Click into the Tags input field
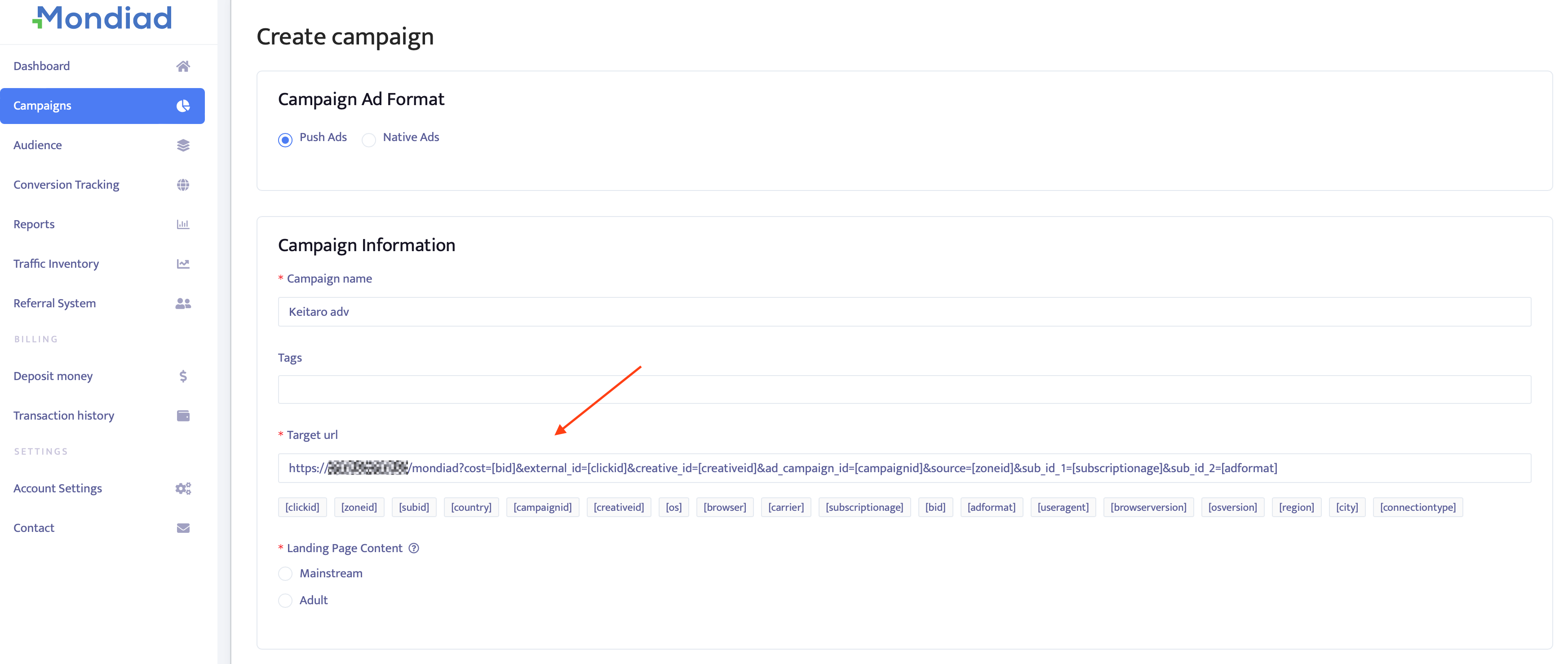Screen dimensions: 1568x664 click(904, 390)
